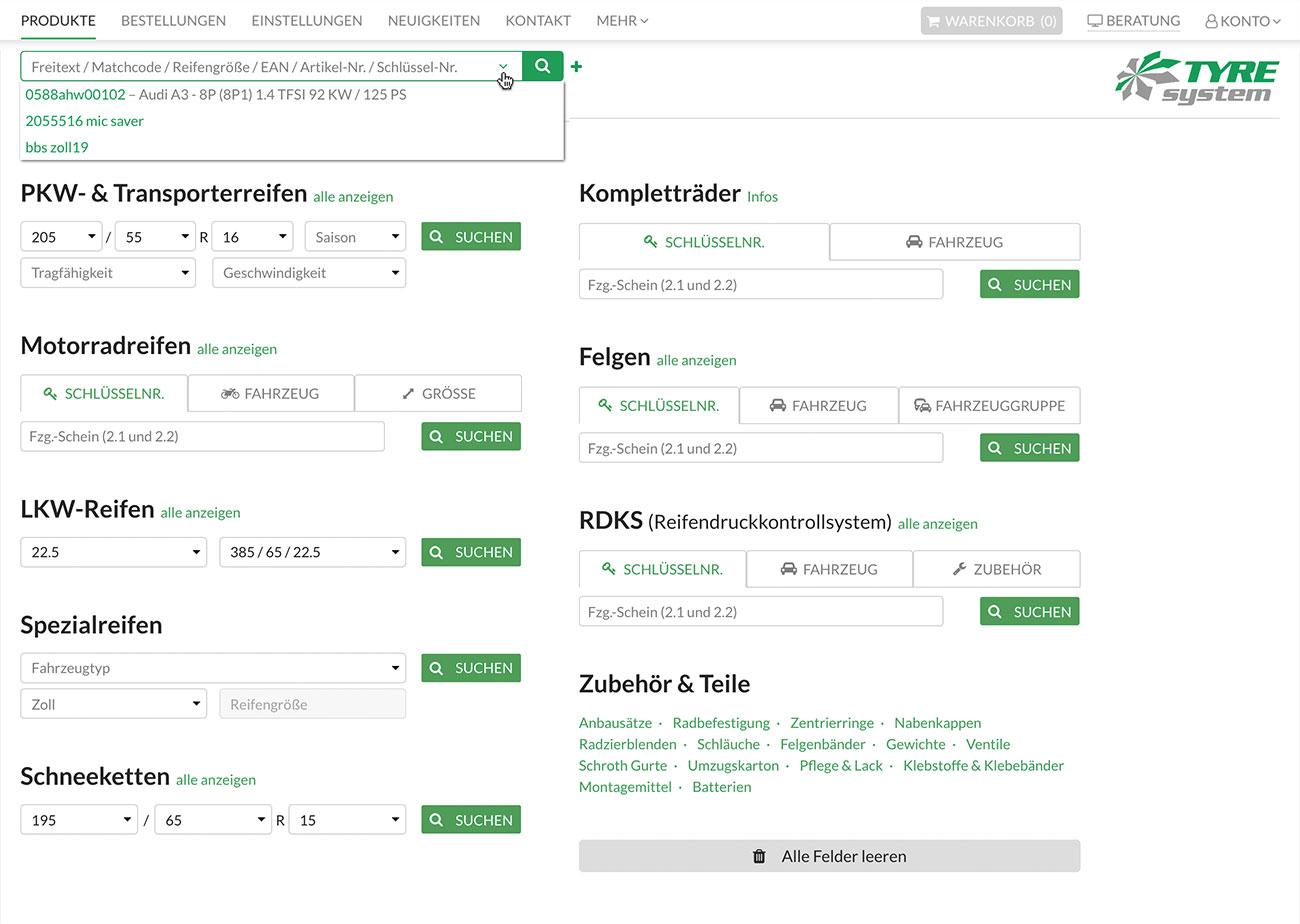Click the green search magnifier in the search bar

pyautogui.click(x=542, y=65)
